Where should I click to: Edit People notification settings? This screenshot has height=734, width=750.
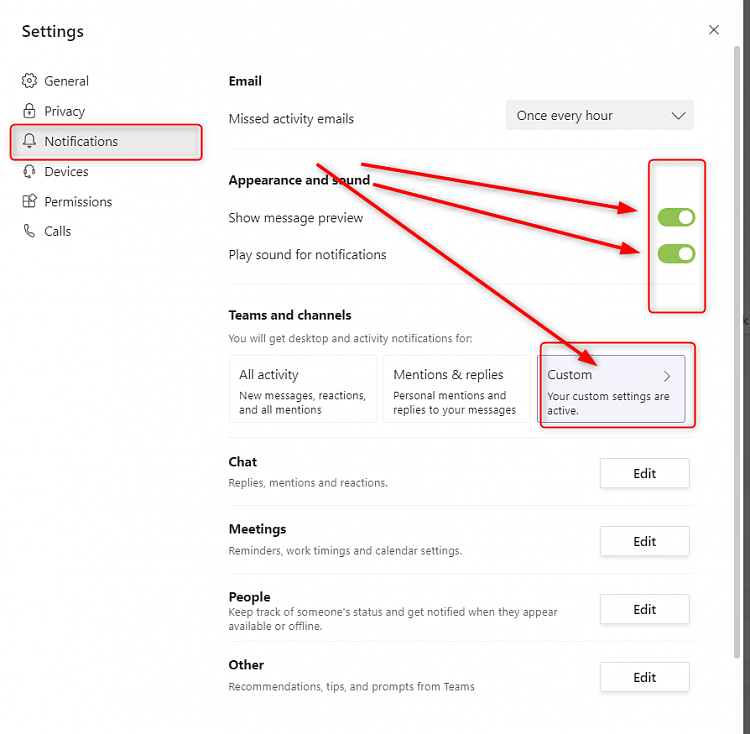[644, 609]
